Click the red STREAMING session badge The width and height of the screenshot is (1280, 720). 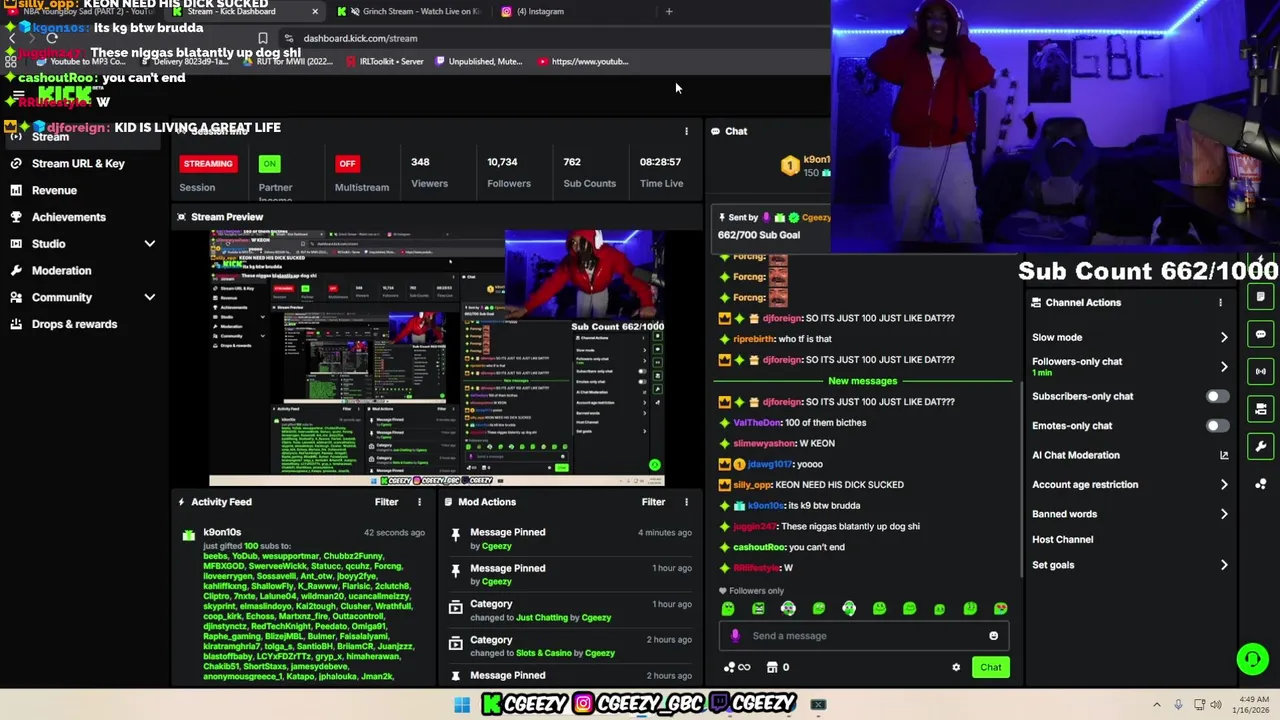[x=208, y=163]
